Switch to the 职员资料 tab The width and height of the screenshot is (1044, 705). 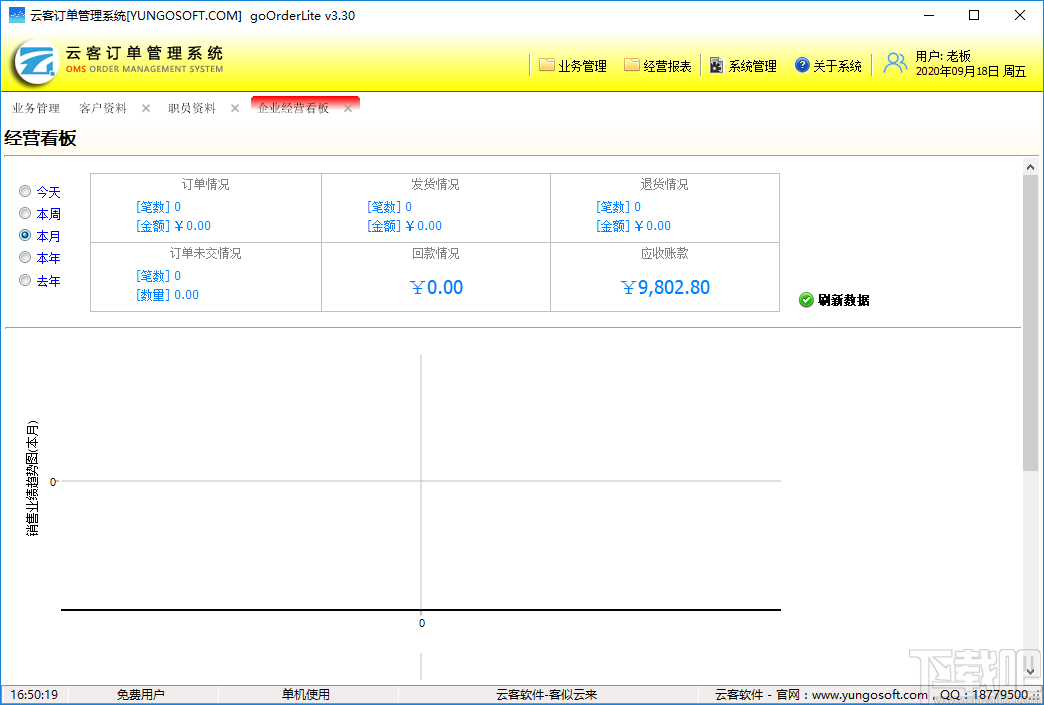pos(191,108)
